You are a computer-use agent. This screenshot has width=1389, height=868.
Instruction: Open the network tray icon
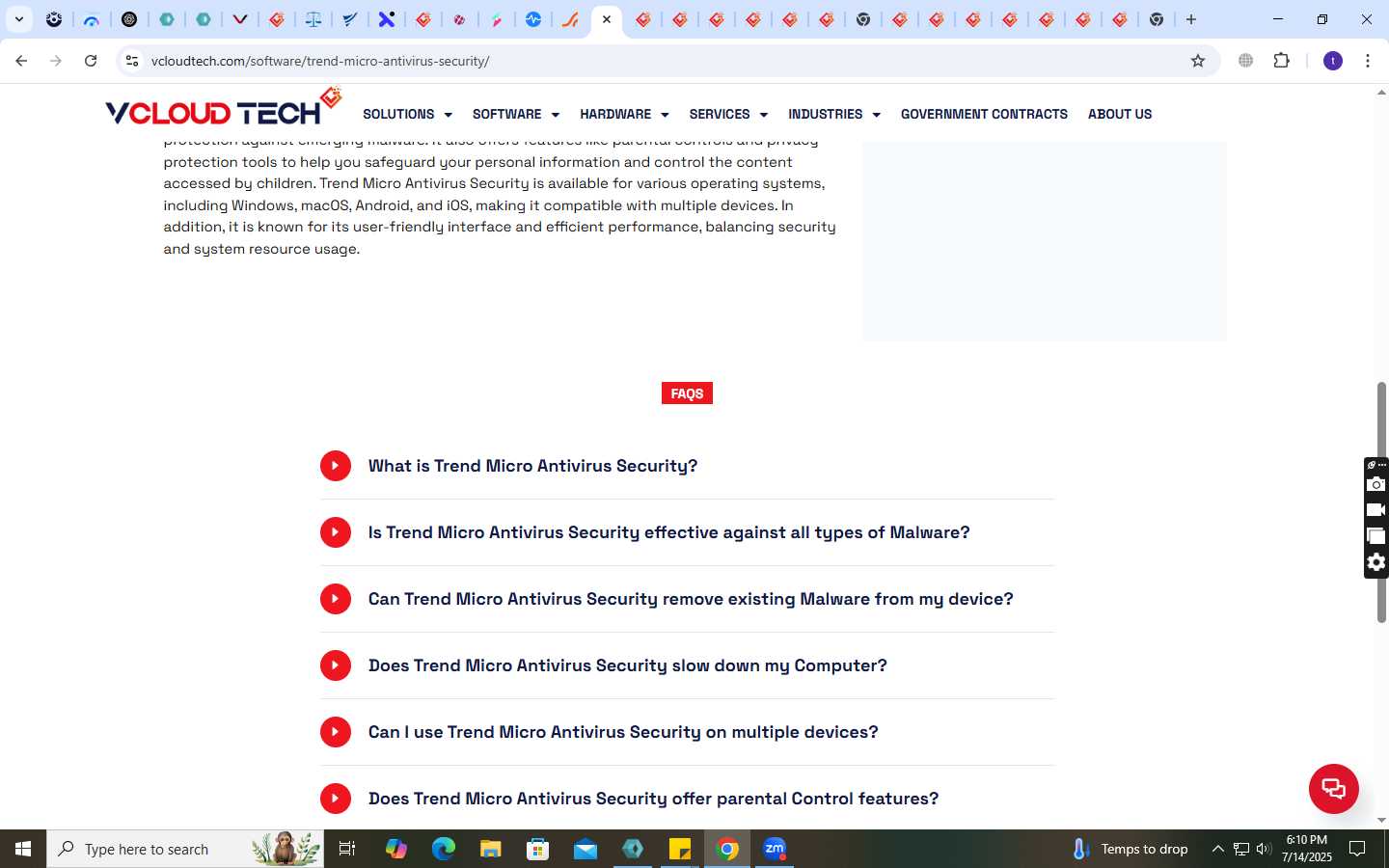[1241, 849]
